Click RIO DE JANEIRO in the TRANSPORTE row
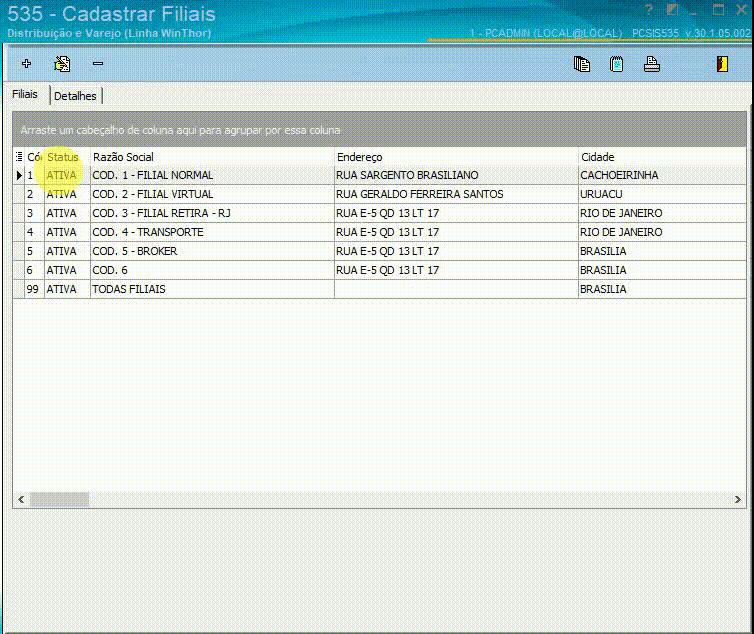 [x=662, y=232]
